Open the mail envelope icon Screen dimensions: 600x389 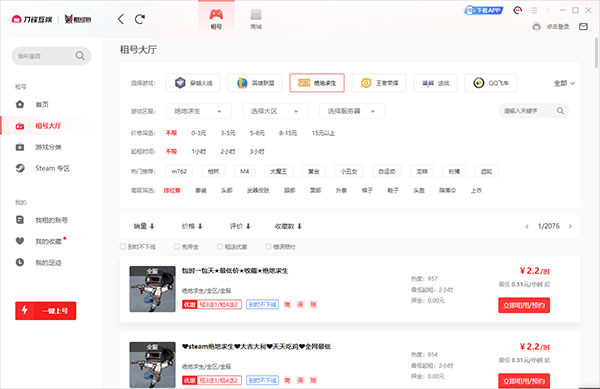pos(583,26)
